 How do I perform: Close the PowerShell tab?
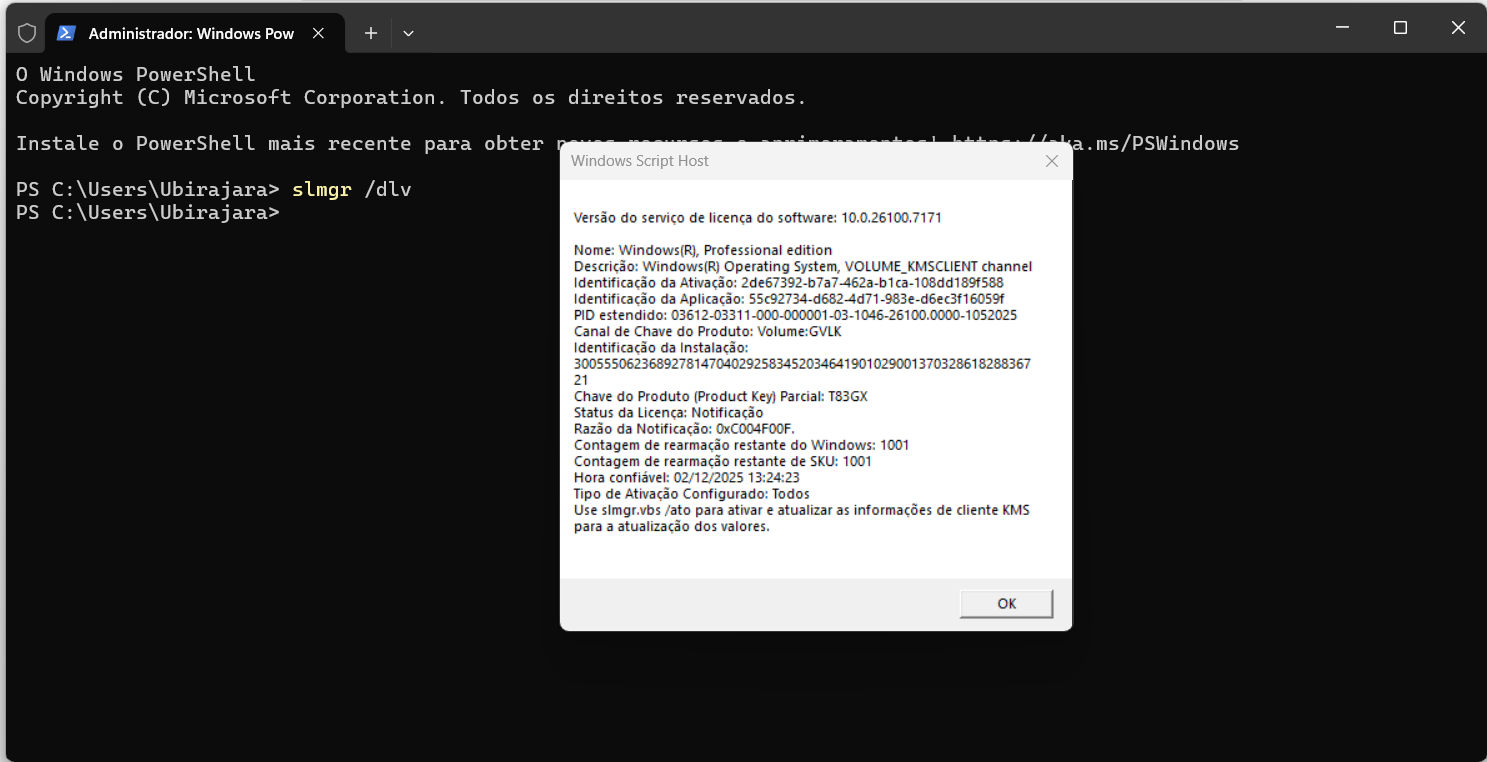318,33
